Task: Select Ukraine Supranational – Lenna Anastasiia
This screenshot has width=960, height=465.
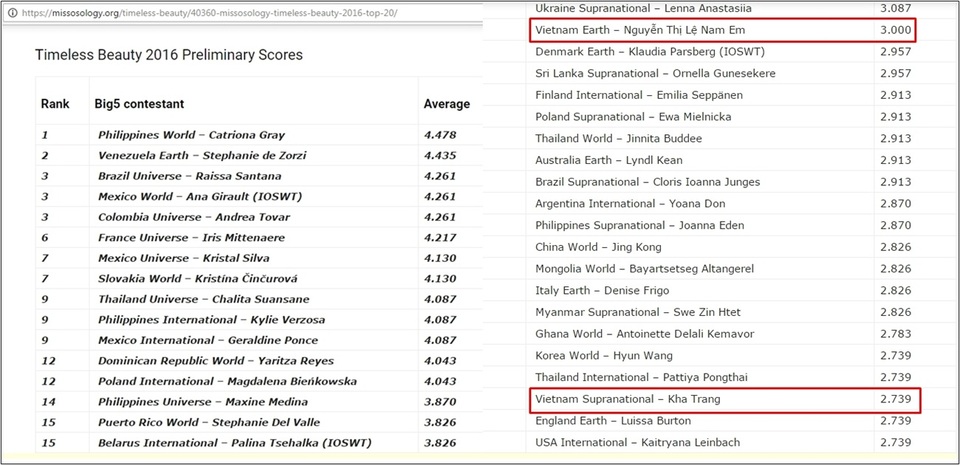Action: 643,9
